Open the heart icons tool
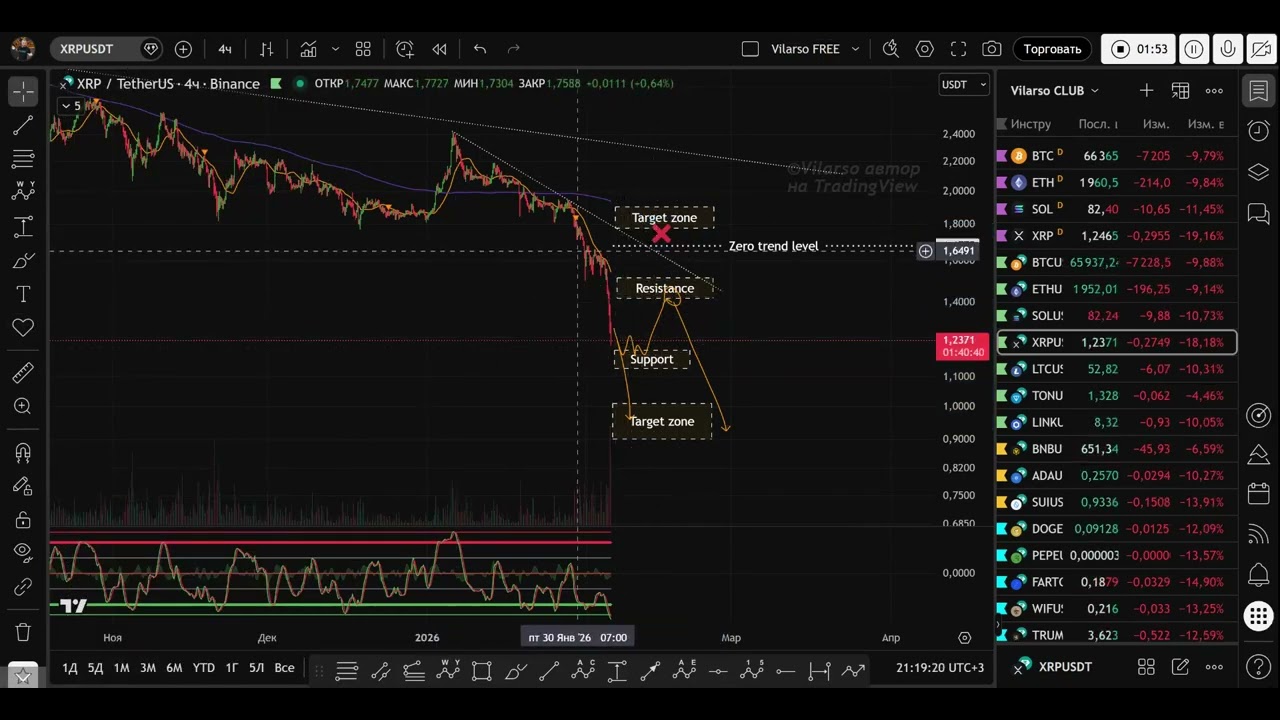Viewport: 1280px width, 720px height. coord(23,328)
